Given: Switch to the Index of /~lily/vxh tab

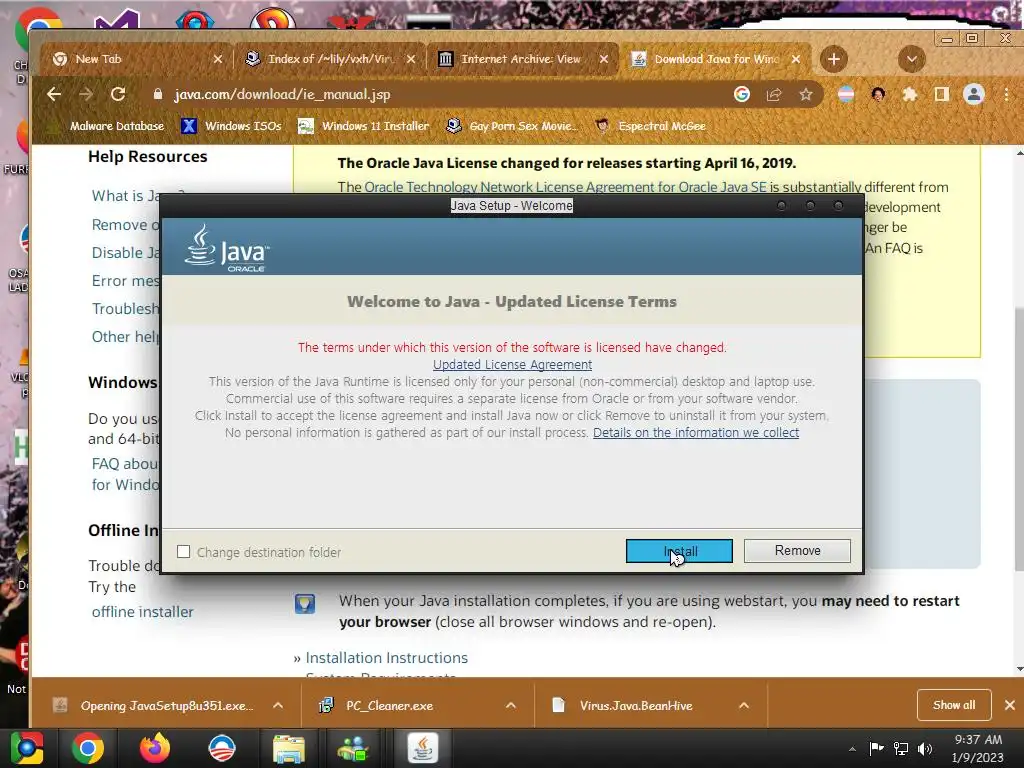Looking at the screenshot, I should 328,59.
